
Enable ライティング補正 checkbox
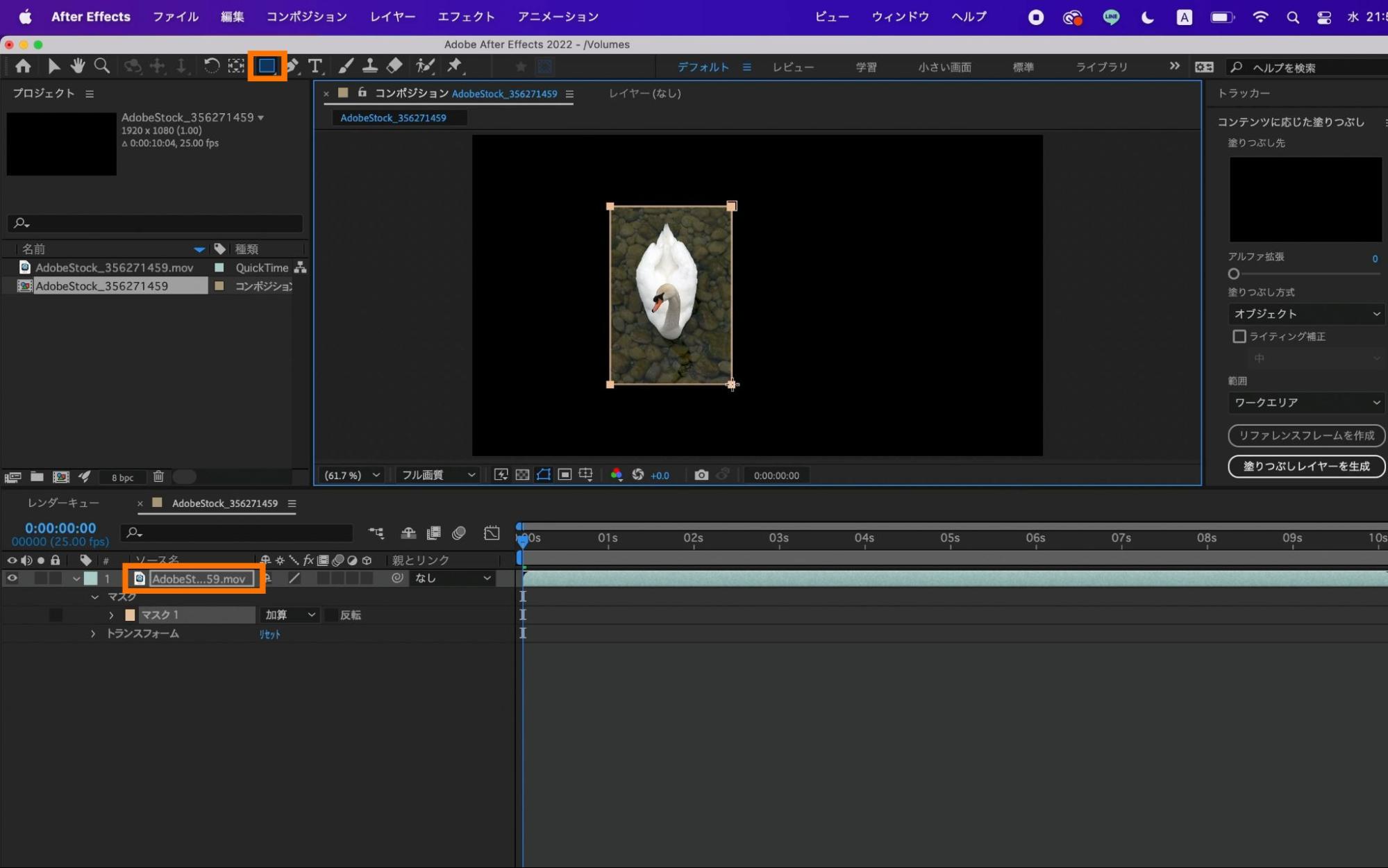point(1239,336)
